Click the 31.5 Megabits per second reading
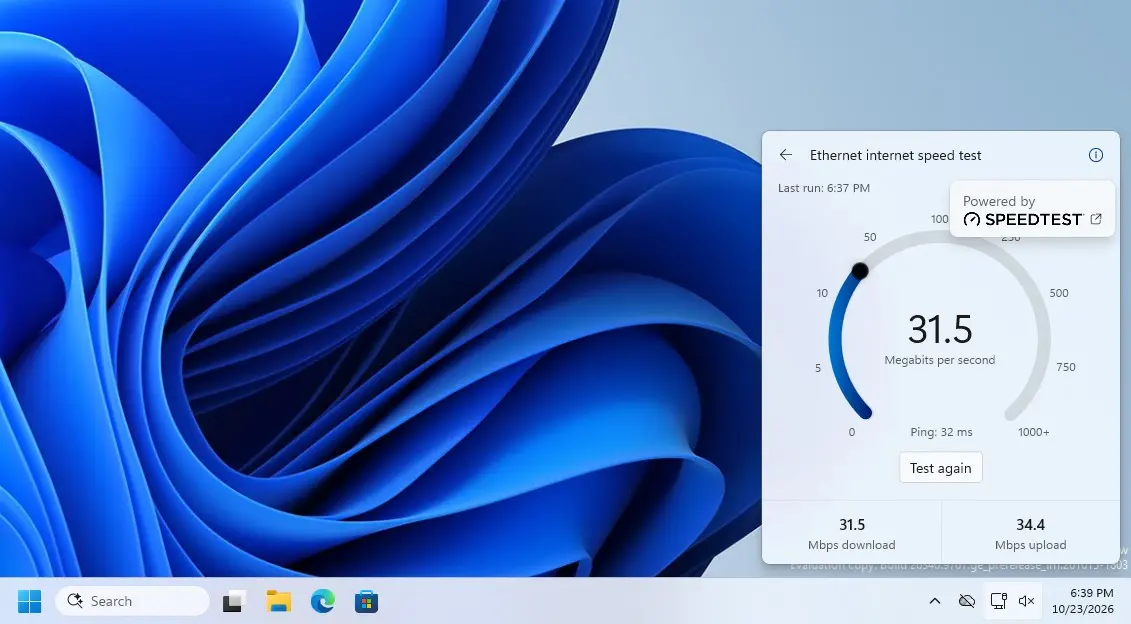Viewport: 1131px width, 624px height. point(940,329)
